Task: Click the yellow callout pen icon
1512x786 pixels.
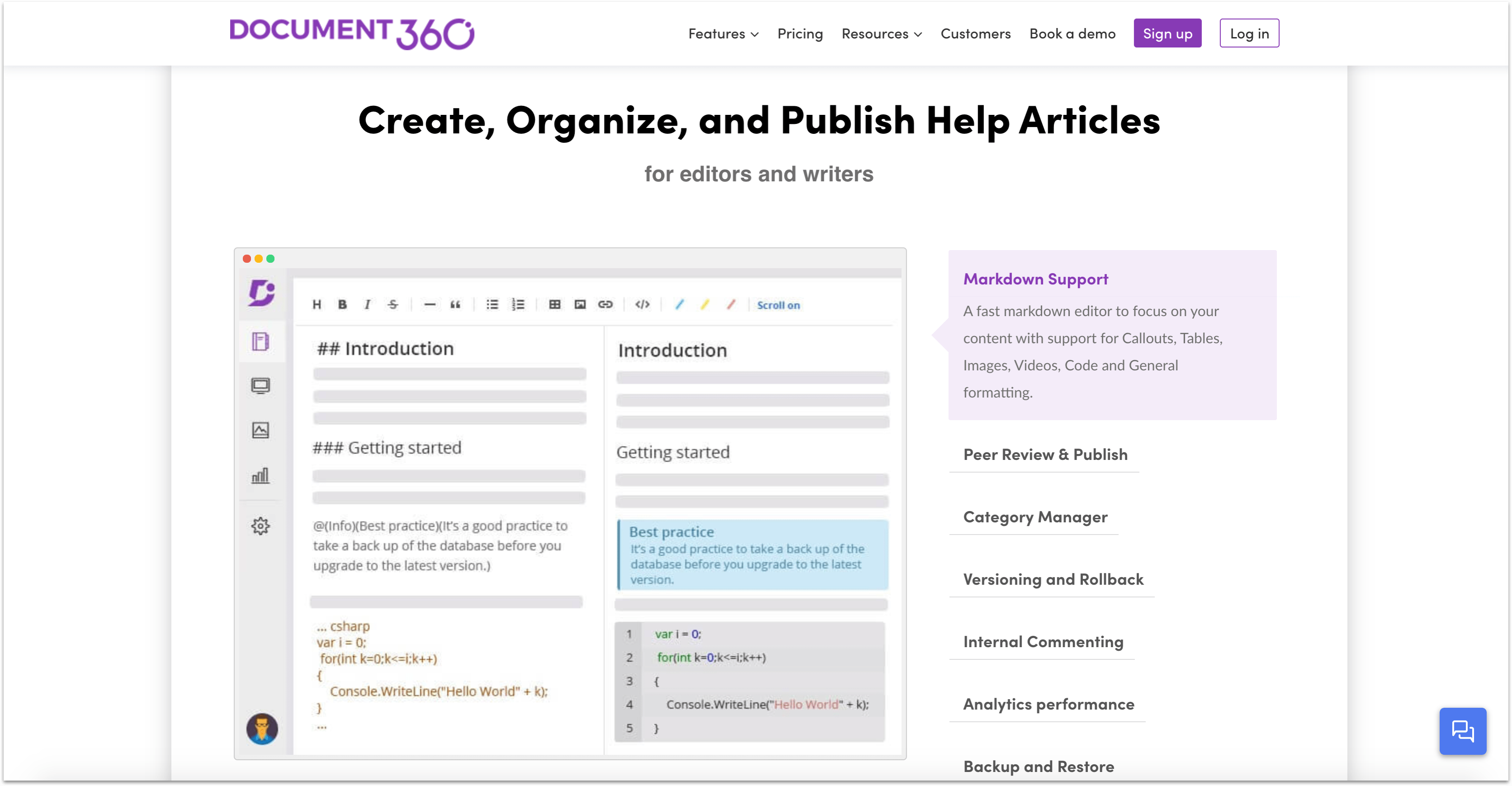Action: (x=705, y=304)
